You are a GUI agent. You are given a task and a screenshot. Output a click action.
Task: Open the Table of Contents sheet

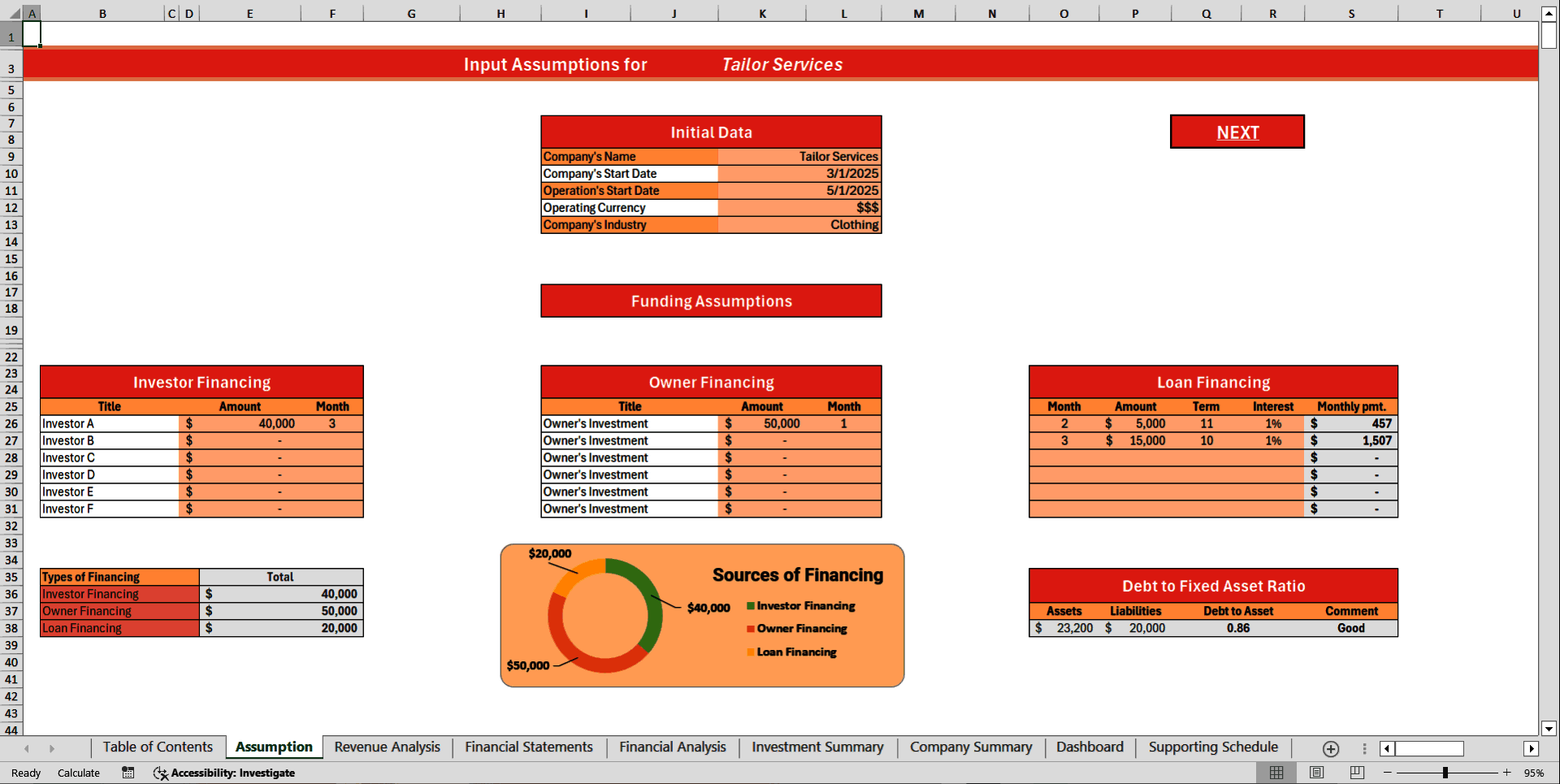[x=158, y=747]
